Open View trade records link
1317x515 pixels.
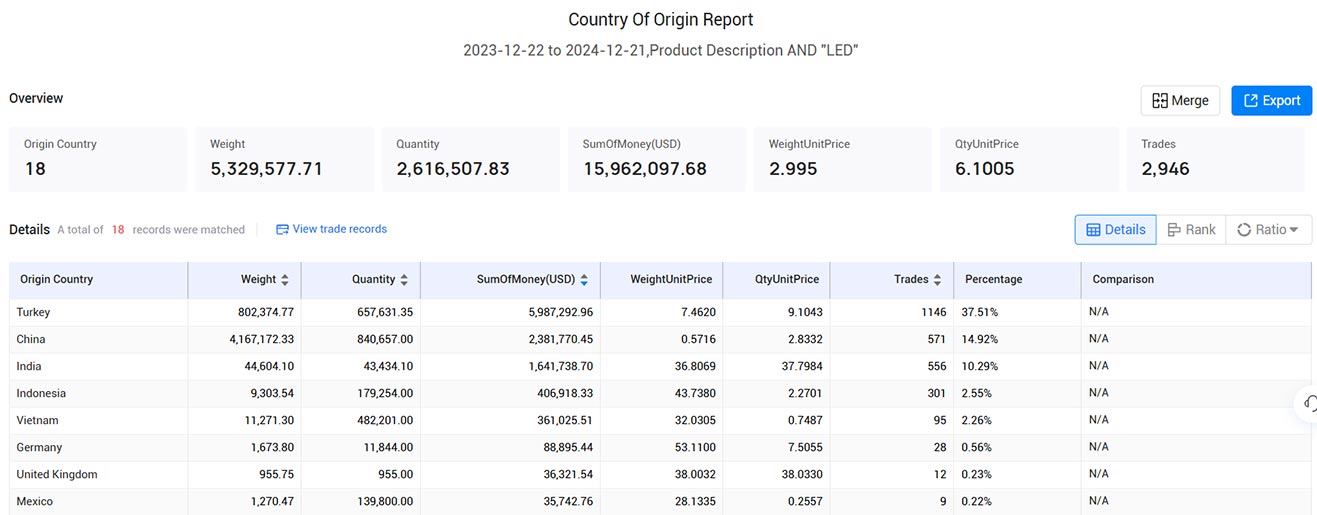[x=331, y=229]
